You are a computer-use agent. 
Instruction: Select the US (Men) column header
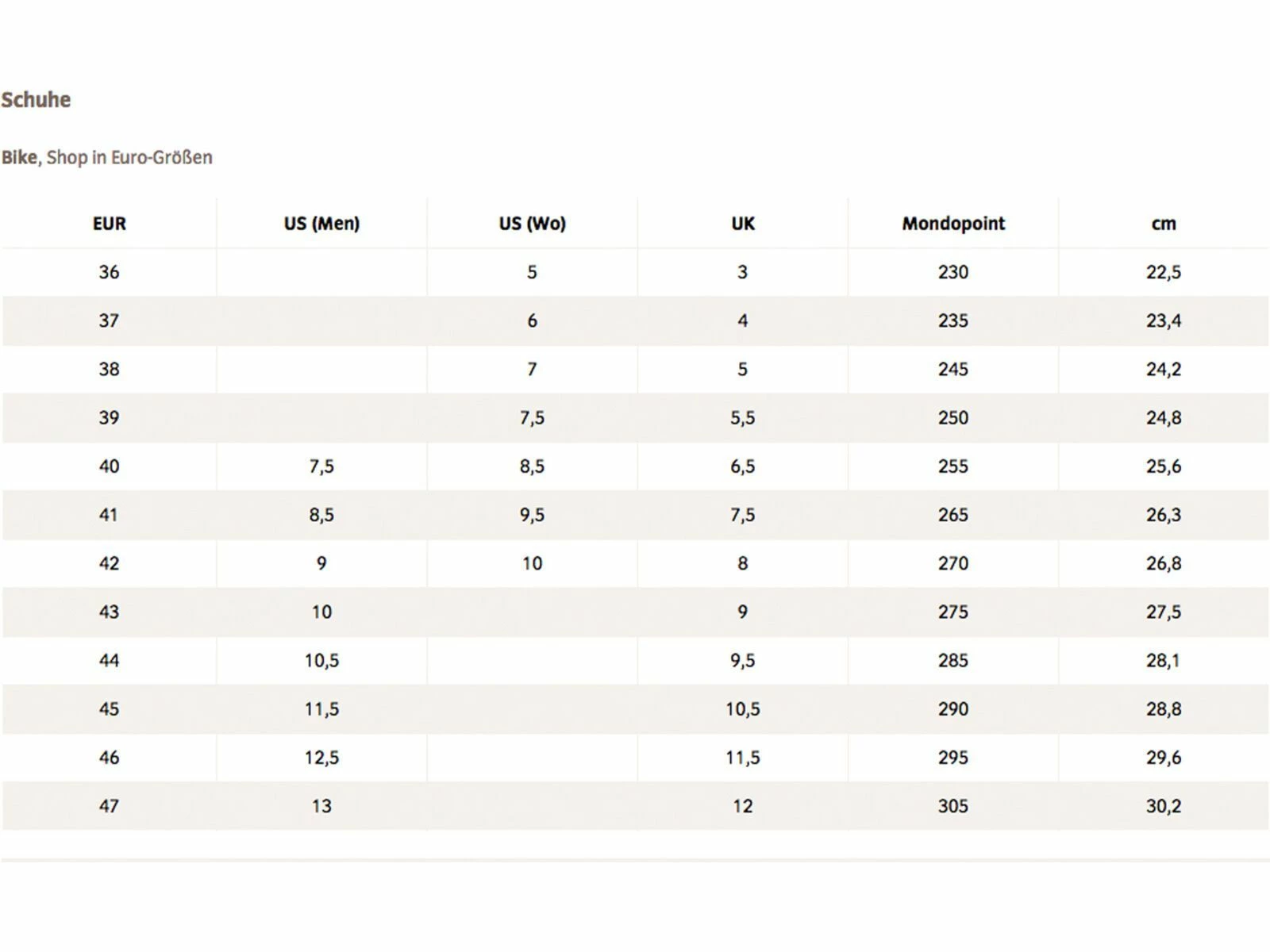[x=321, y=224]
